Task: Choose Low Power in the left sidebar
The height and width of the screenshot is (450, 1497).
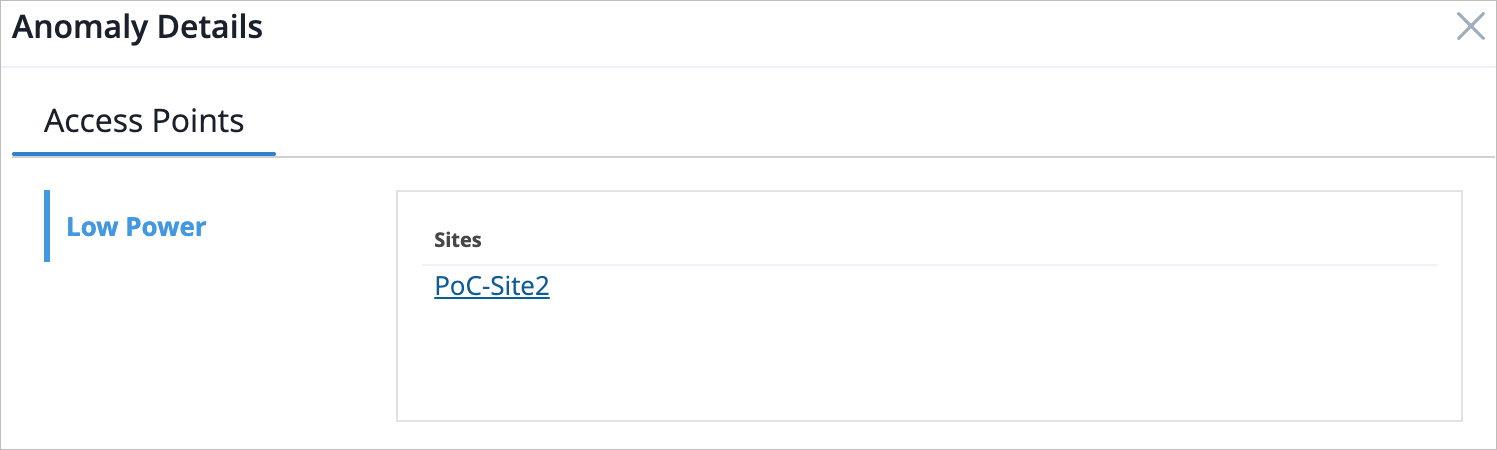Action: click(x=136, y=227)
